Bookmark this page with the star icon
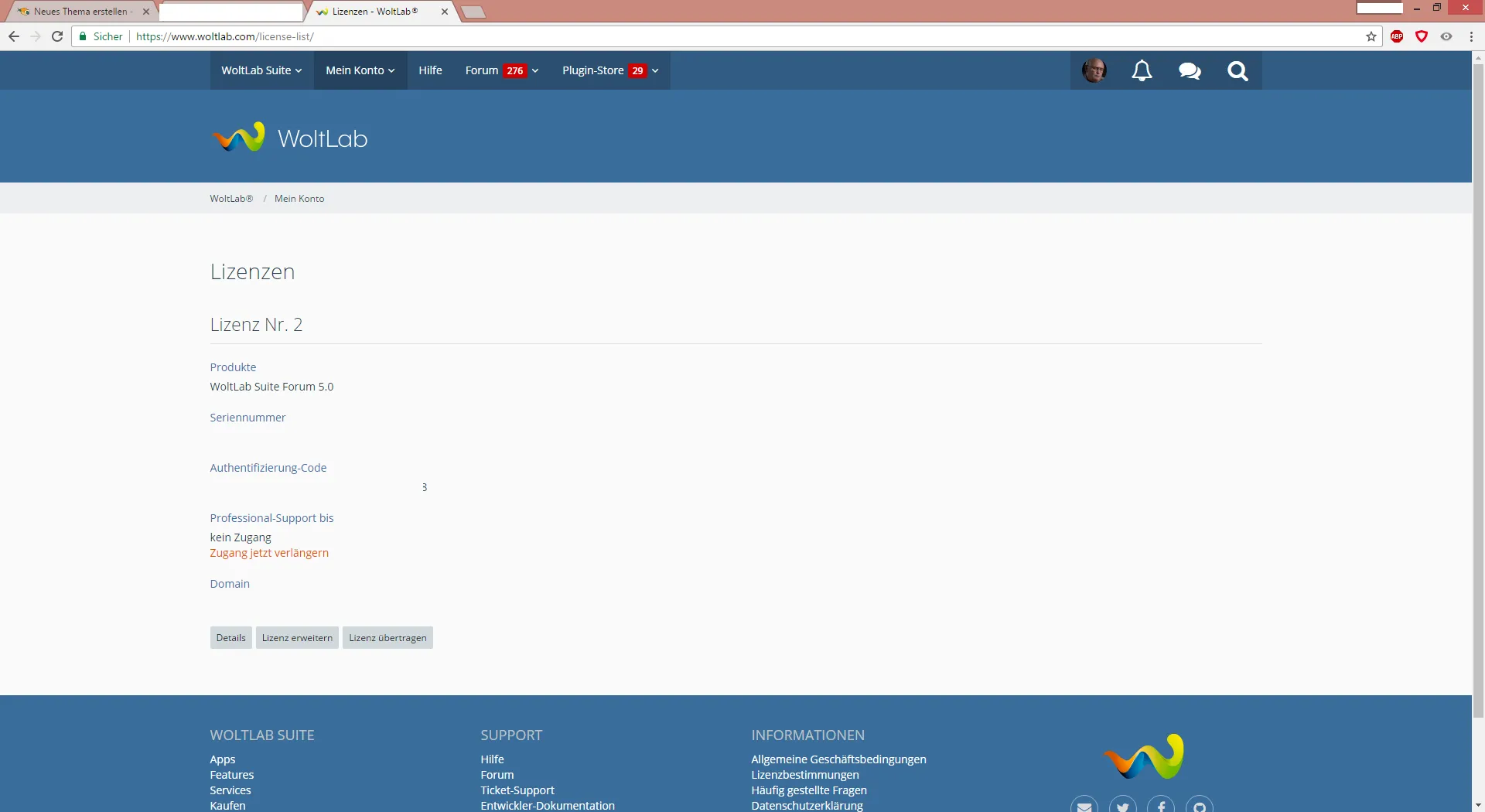The height and width of the screenshot is (812, 1485). click(x=1371, y=36)
